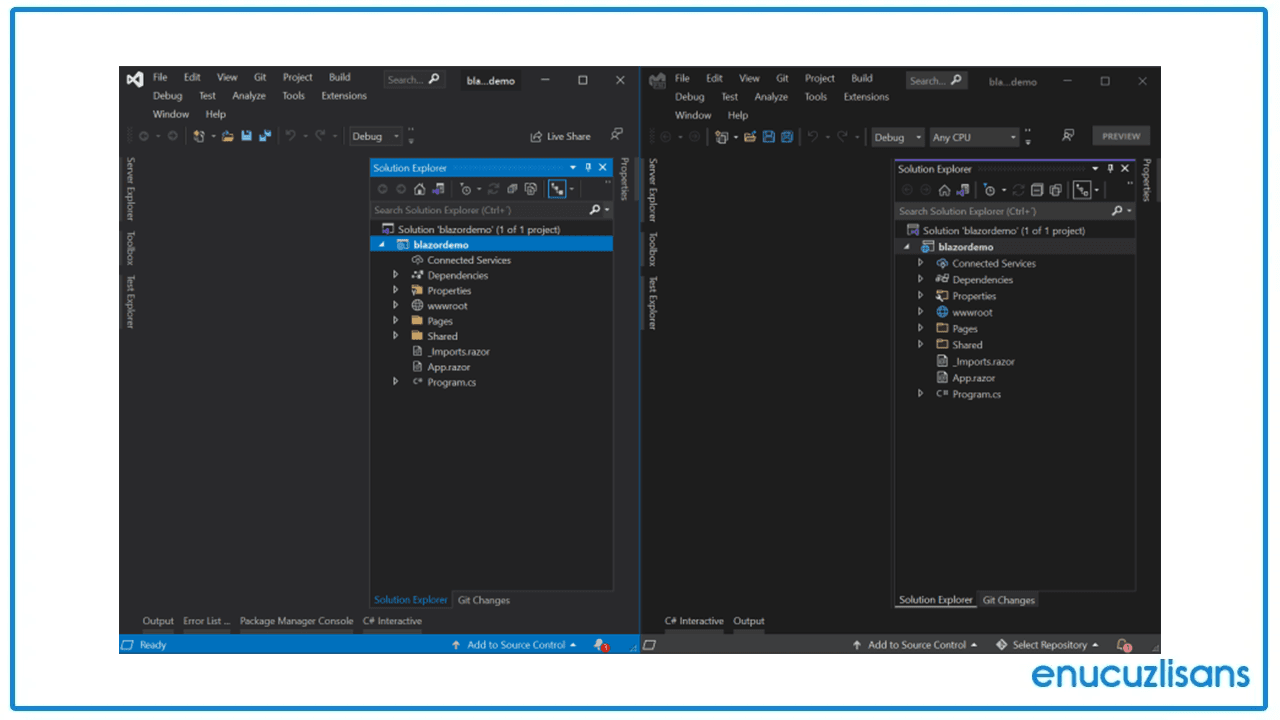The height and width of the screenshot is (720, 1280).
Task: Switch to the Git Changes tab
Action: 483,599
